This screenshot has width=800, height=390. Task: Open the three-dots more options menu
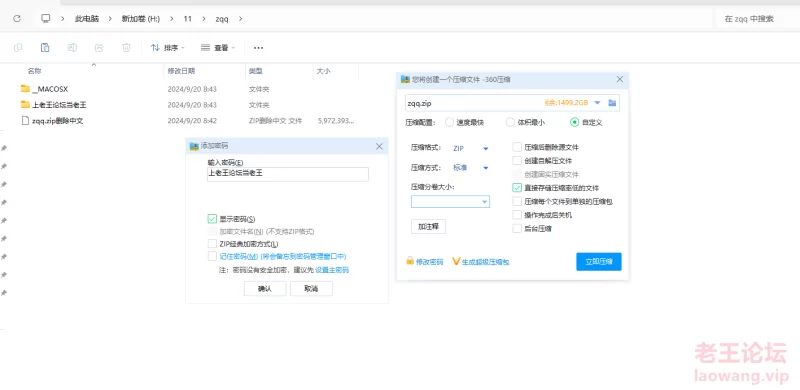[258, 47]
